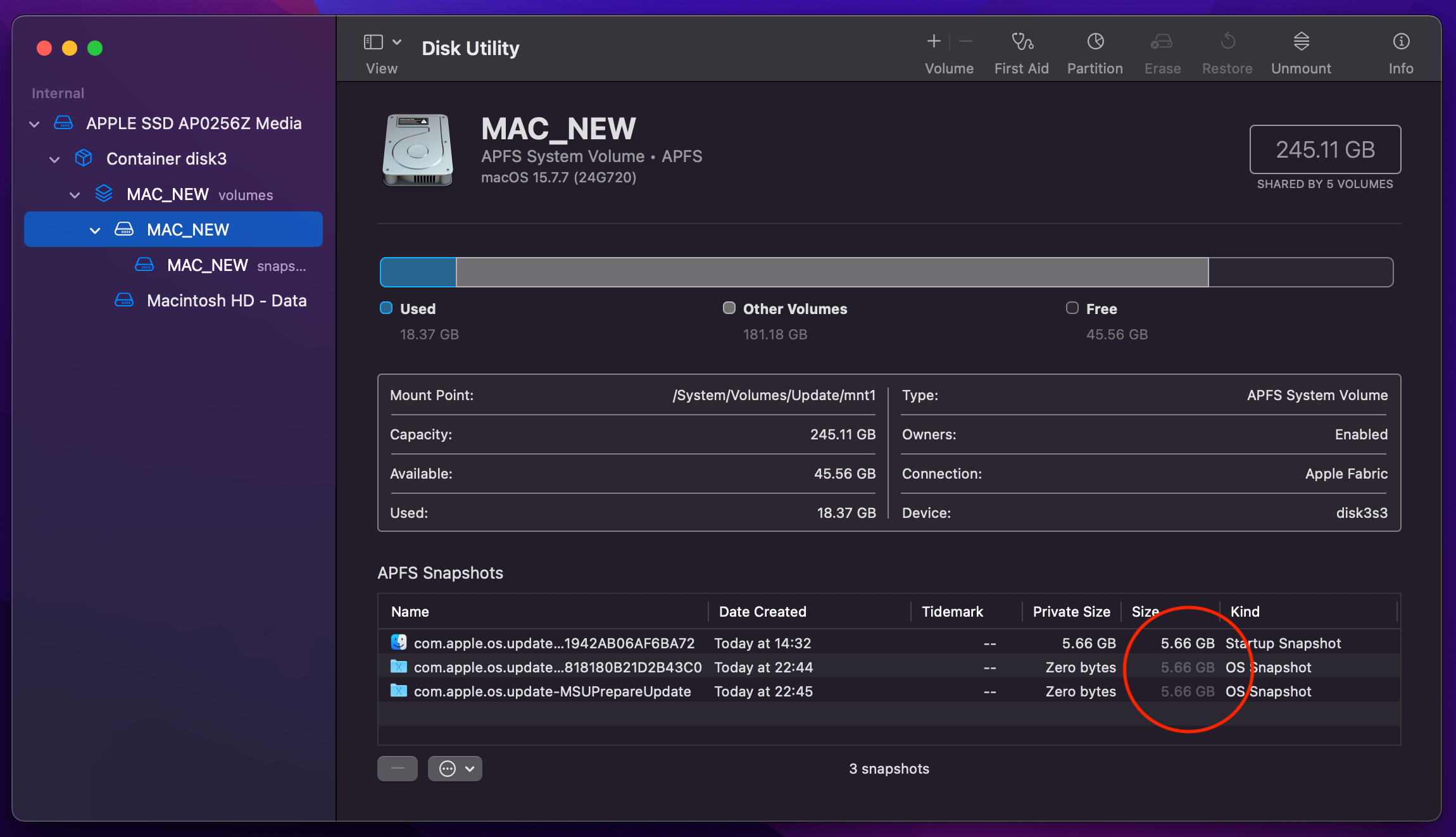This screenshot has height=837, width=1456.
Task: Click the APPLE SSD AP0256Z Media disk icon
Action: tap(63, 123)
